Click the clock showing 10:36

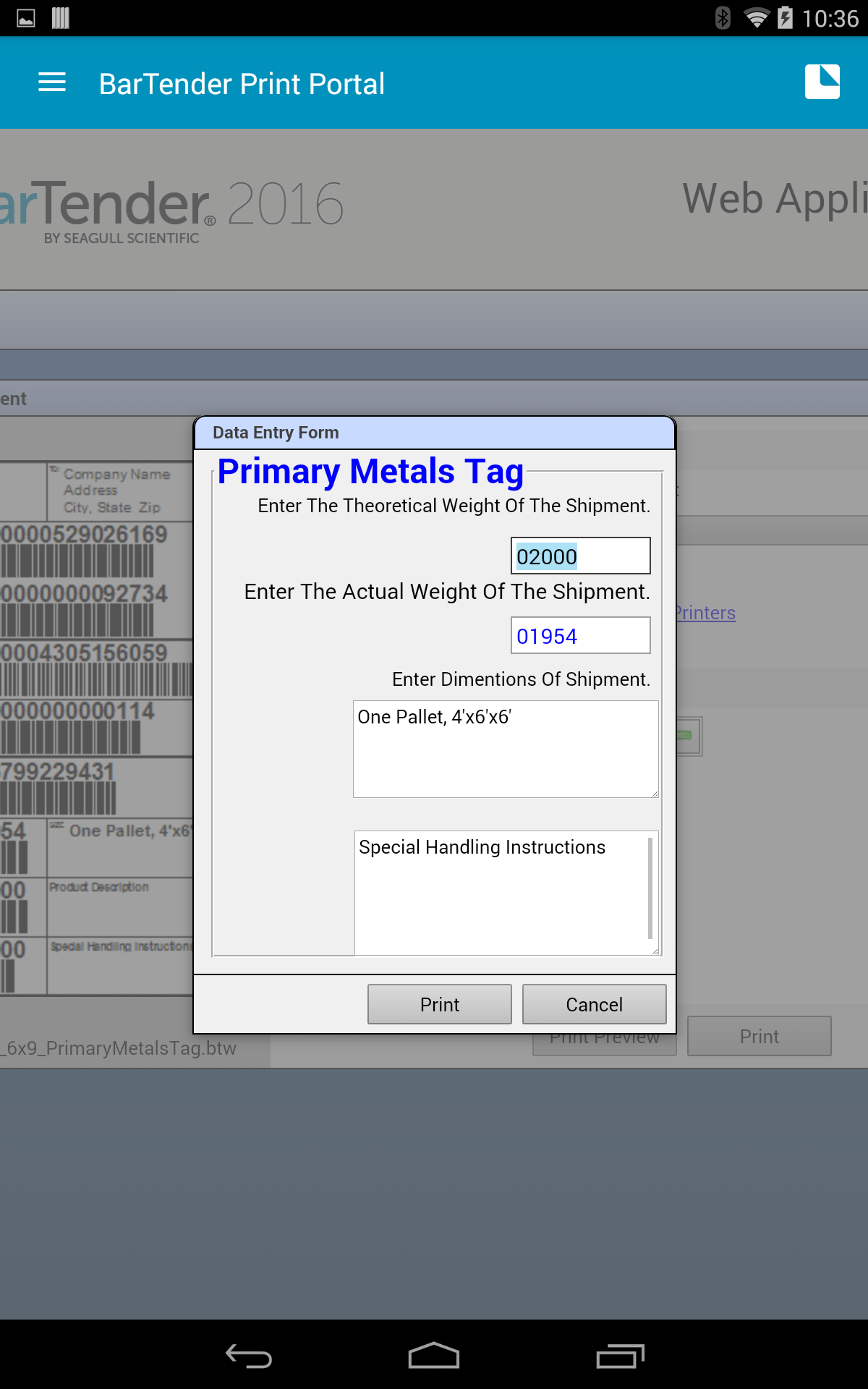pyautogui.click(x=830, y=18)
